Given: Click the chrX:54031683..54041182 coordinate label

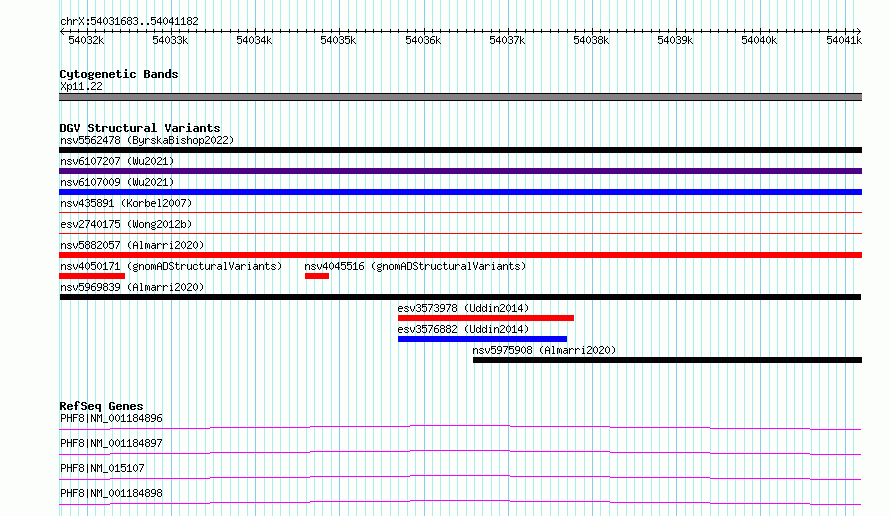Looking at the screenshot, I should click(129, 21).
